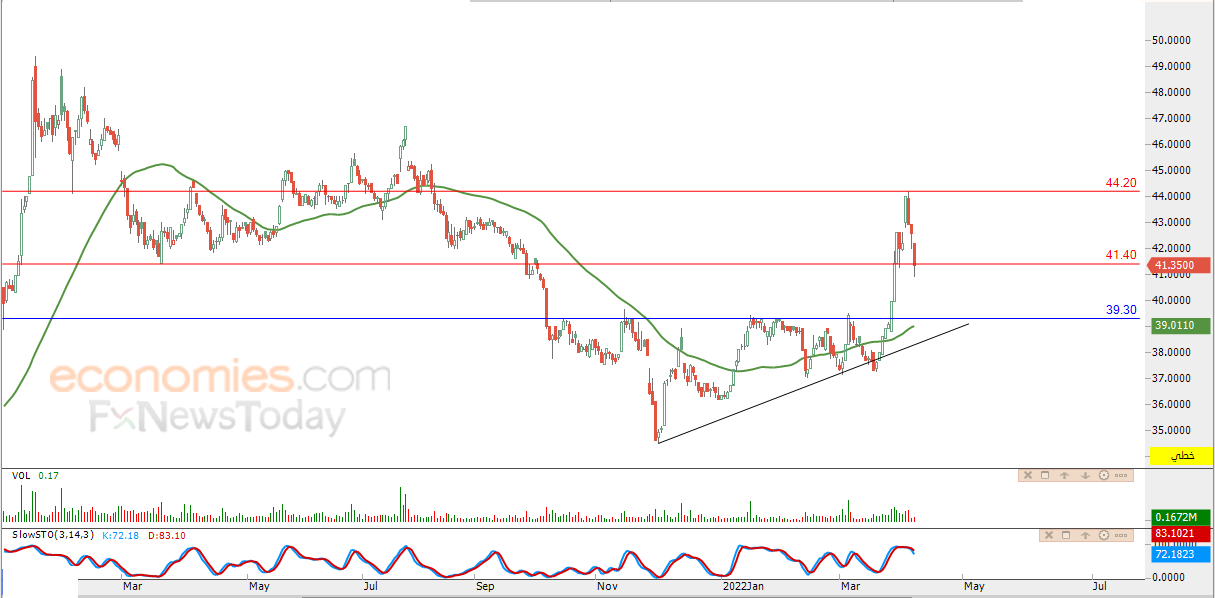Image resolution: width=1215 pixels, height=598 pixels.
Task: Select the VOL 0.17 indicator label
Action: click(35, 476)
